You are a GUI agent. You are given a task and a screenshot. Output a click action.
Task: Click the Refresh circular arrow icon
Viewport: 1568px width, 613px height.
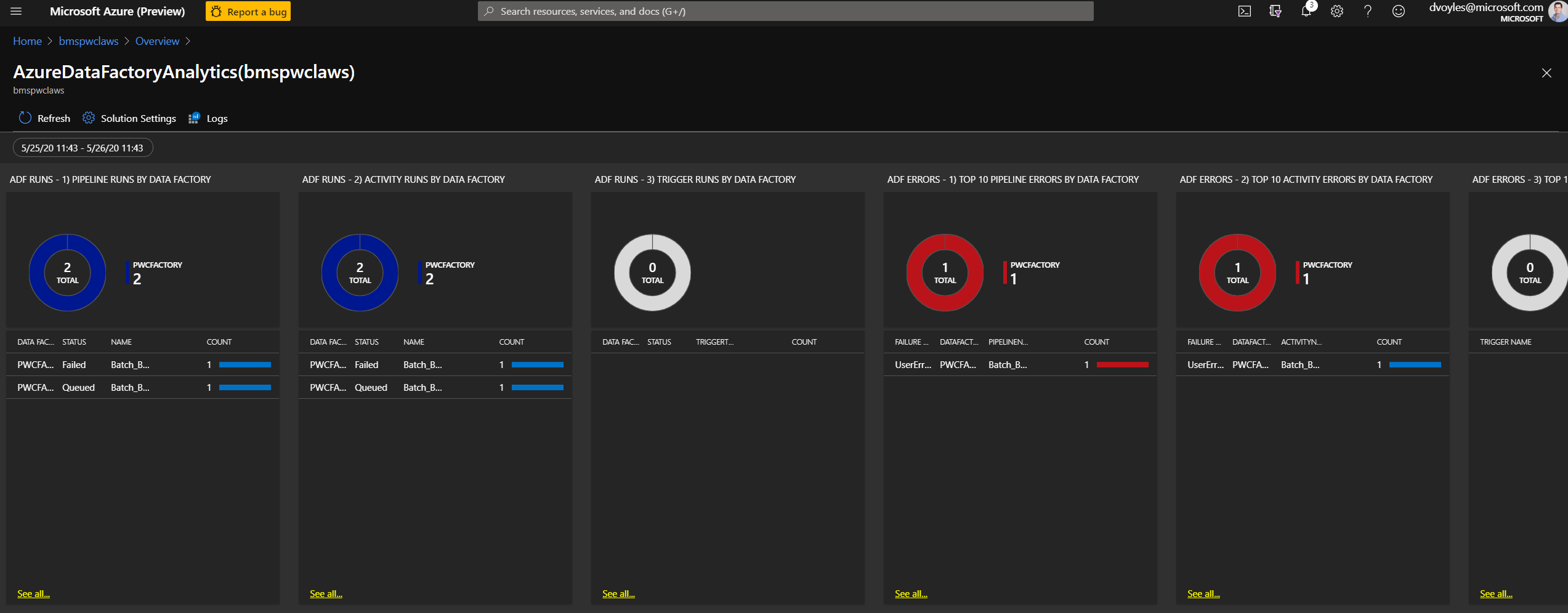click(25, 118)
